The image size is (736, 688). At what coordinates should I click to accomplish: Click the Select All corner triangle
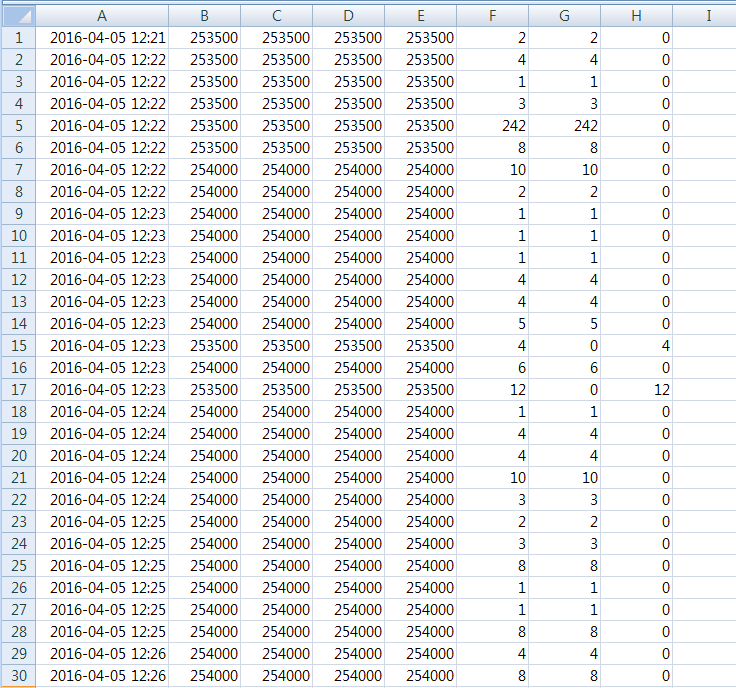coord(19,16)
